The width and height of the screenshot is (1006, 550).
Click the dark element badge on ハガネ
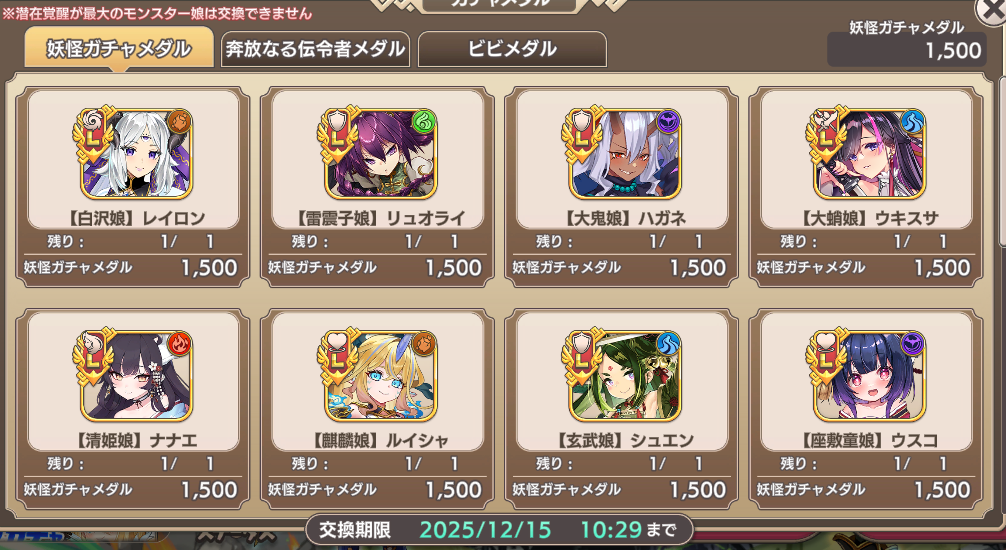click(x=669, y=122)
